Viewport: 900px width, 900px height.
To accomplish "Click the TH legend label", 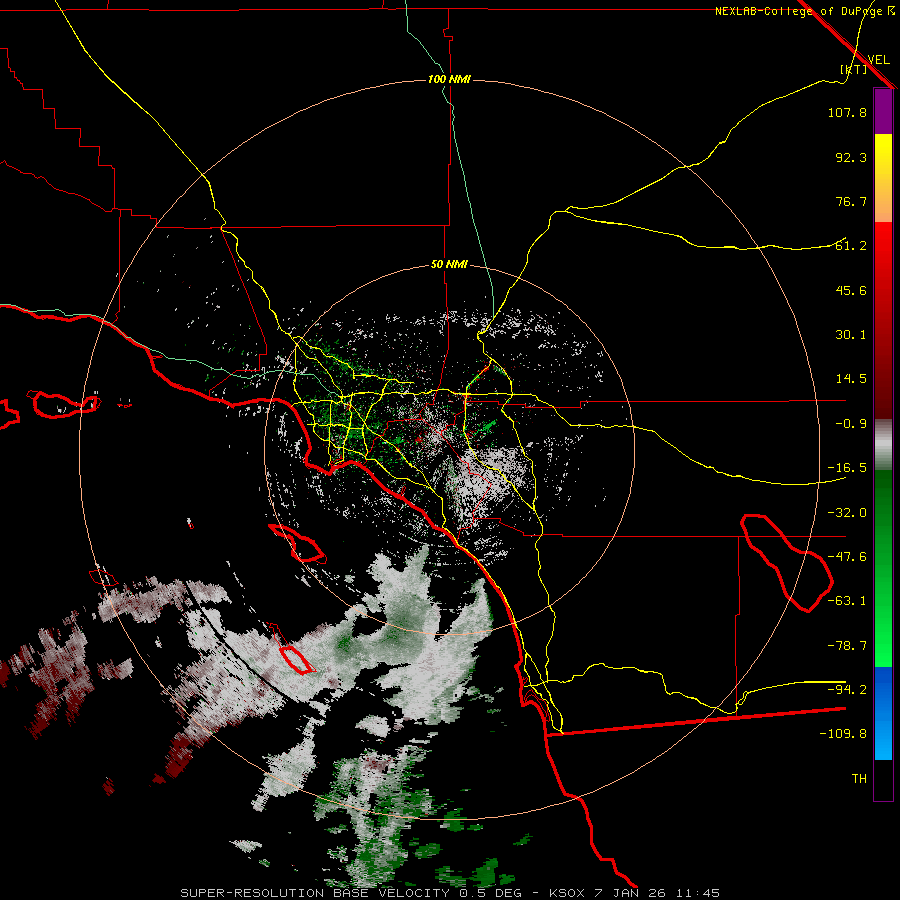I will coord(859,779).
